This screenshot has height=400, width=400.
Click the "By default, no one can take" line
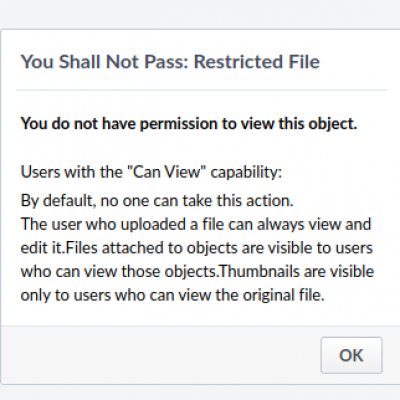(157, 201)
